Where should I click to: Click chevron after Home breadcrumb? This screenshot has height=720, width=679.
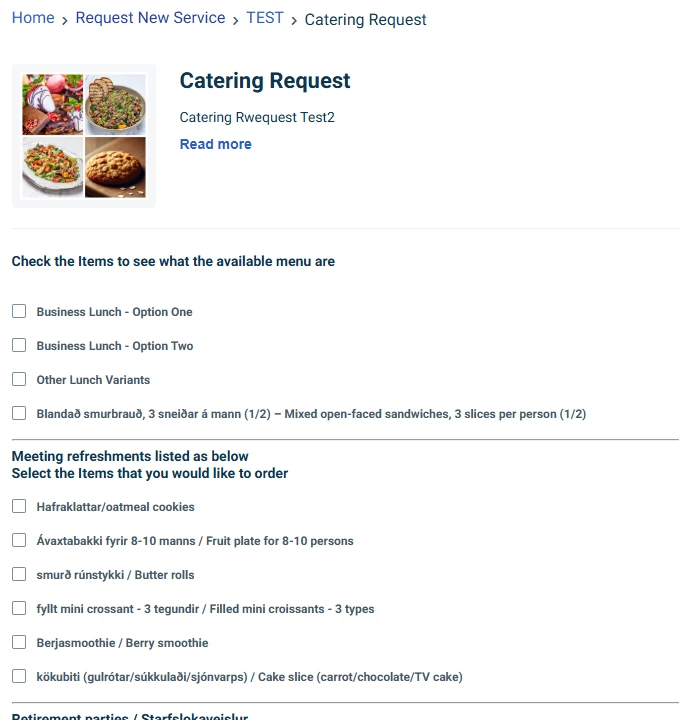coord(65,21)
